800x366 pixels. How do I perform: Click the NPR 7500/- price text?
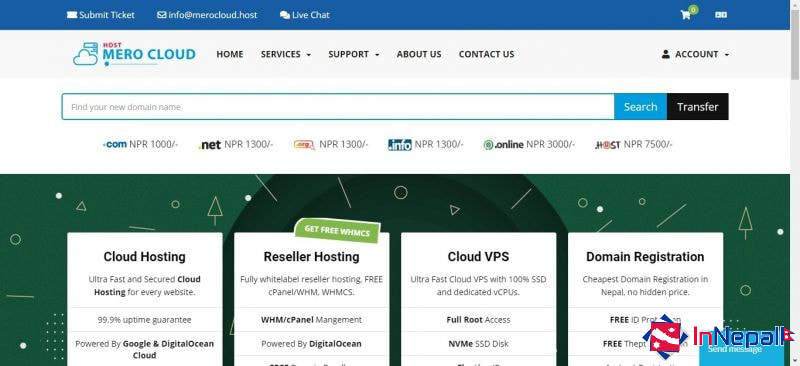pyautogui.click(x=648, y=144)
